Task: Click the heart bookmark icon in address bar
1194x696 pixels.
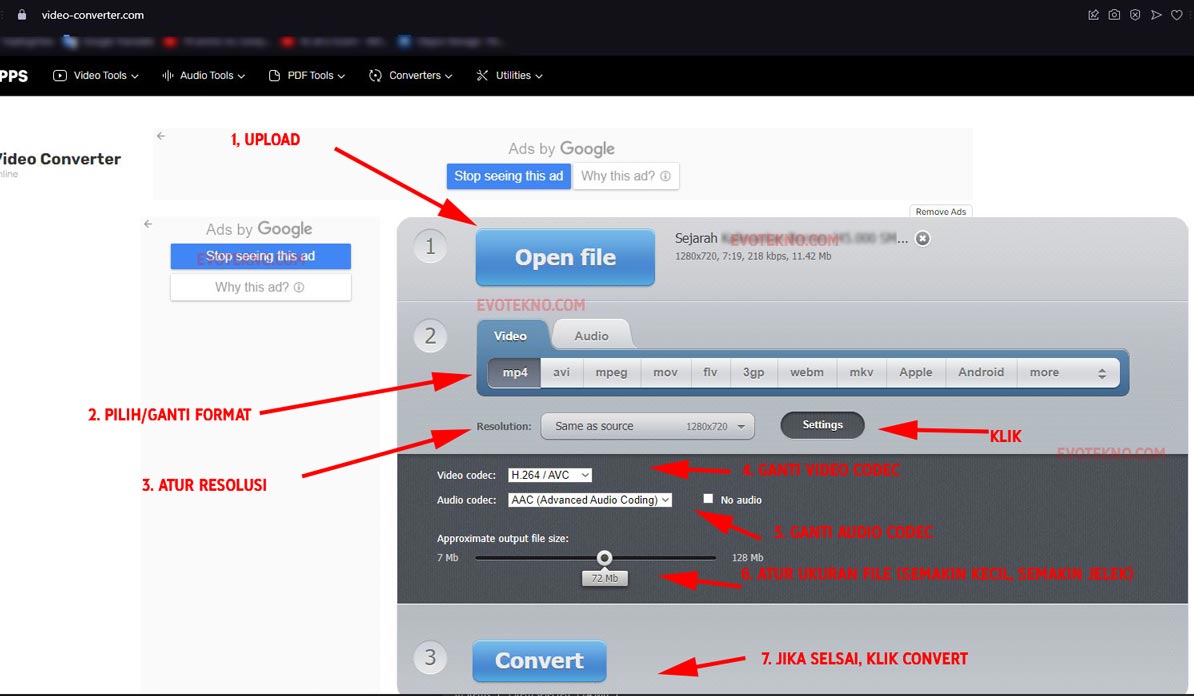Action: coord(1177,15)
